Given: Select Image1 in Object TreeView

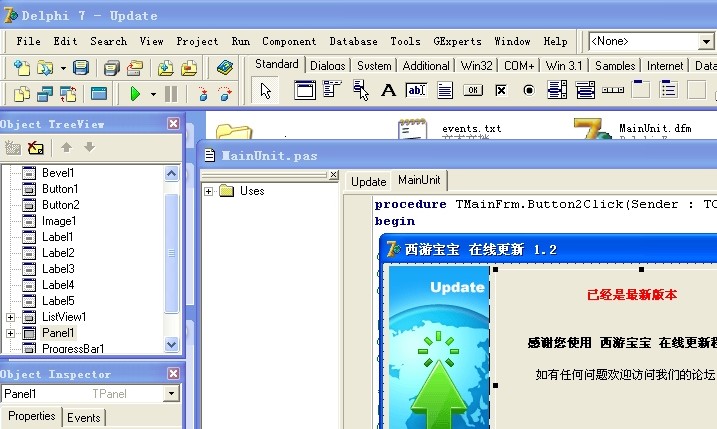Looking at the screenshot, I should [x=59, y=221].
